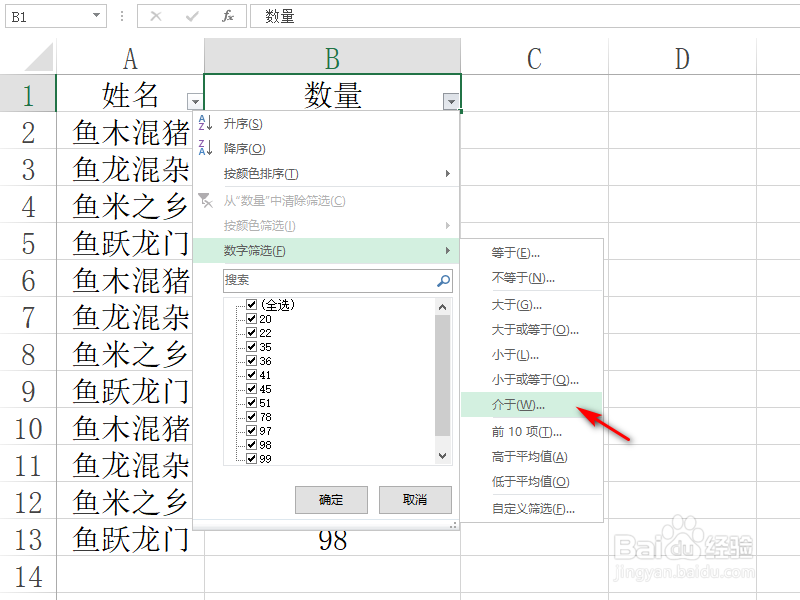Click the insert function fx icon

pyautogui.click(x=228, y=16)
